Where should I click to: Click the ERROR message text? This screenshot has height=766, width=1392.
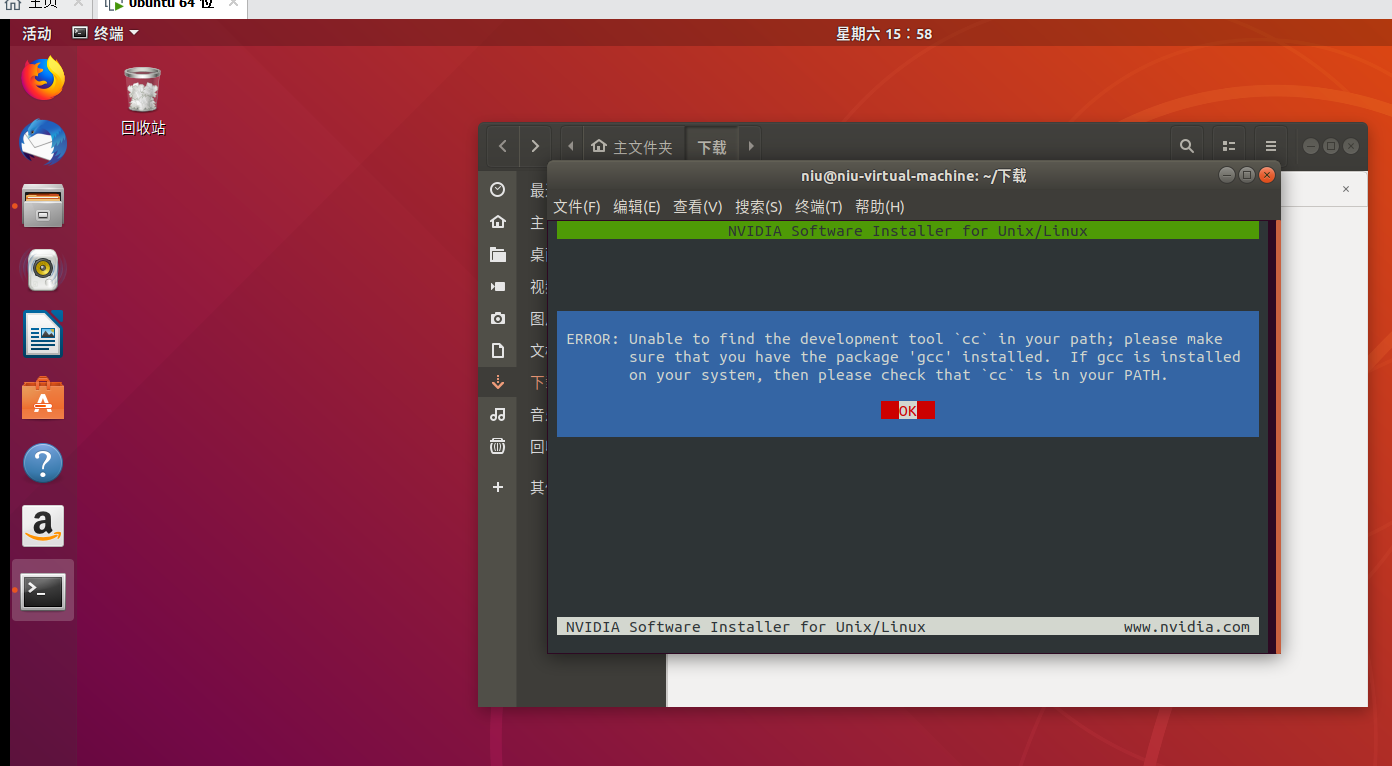click(x=903, y=357)
